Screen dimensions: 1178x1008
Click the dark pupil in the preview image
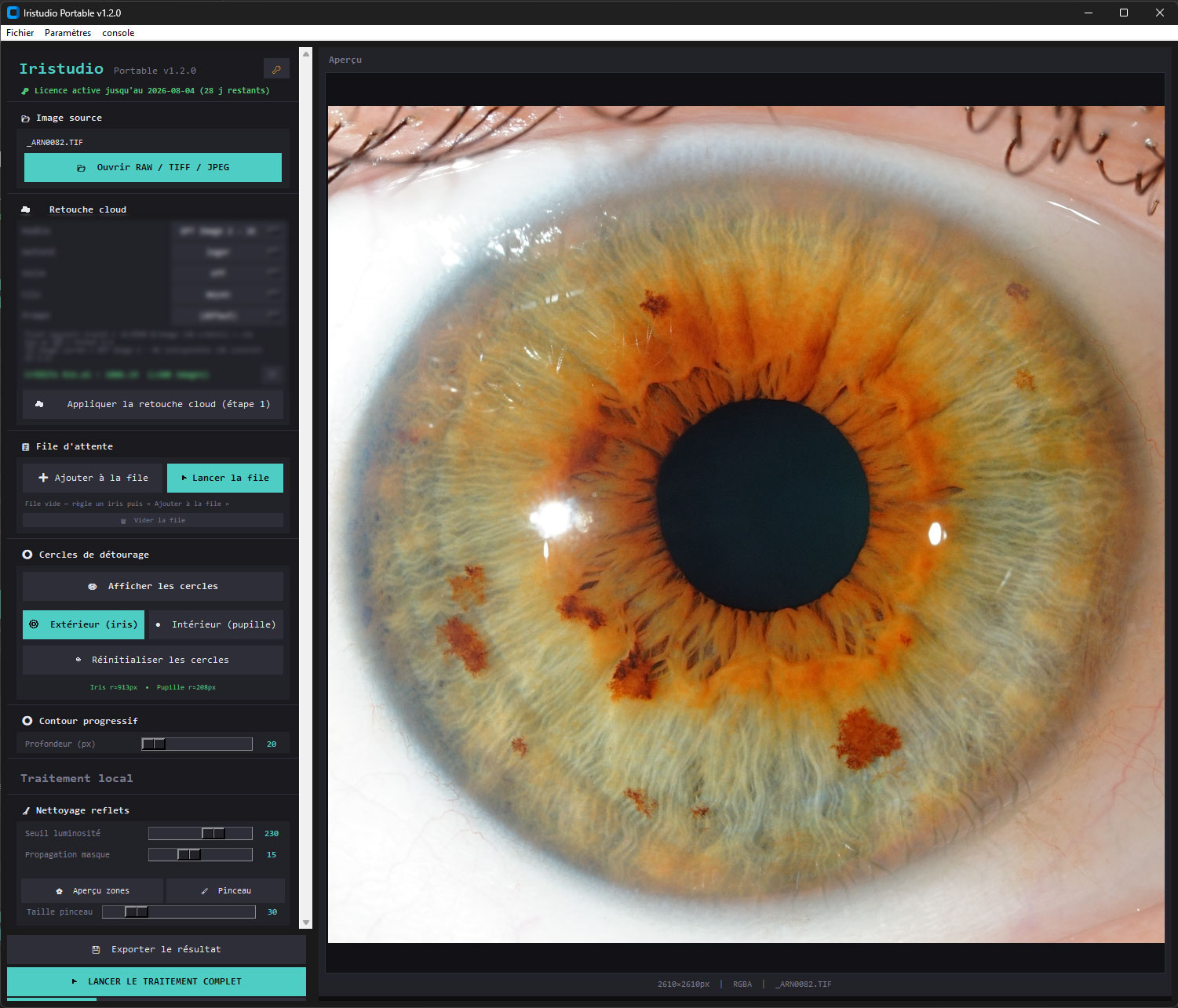(x=763, y=506)
